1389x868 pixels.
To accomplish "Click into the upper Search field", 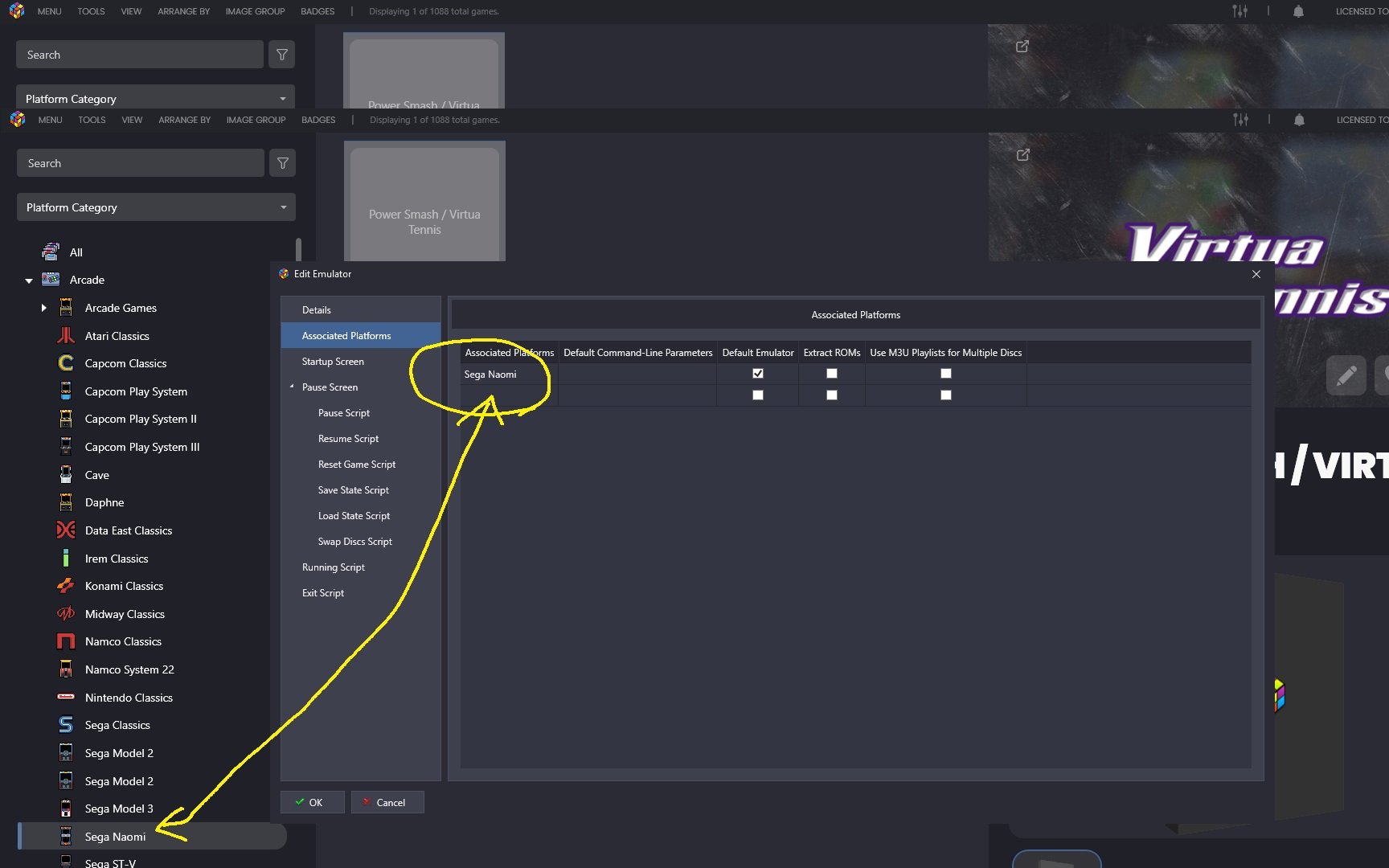I will pos(139,55).
